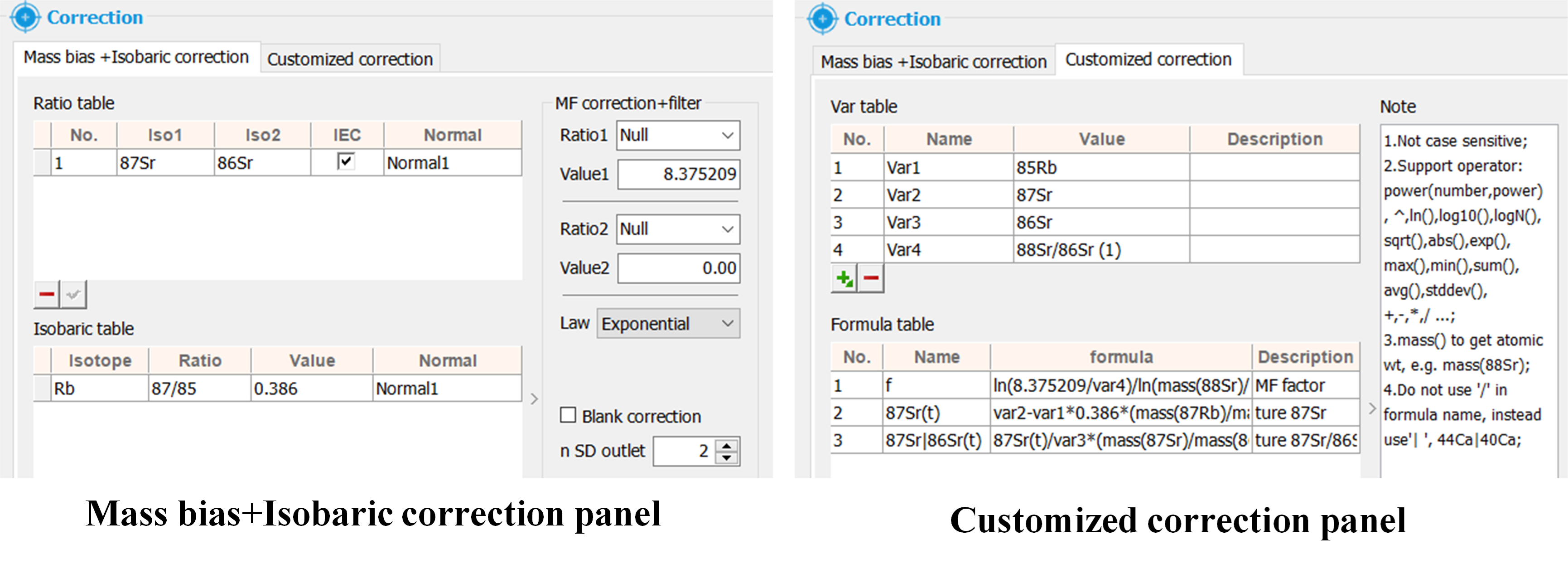This screenshot has height=564, width=1568.
Task: Select the 87Sr|86Sr(t) formula row
Action: [x=933, y=440]
